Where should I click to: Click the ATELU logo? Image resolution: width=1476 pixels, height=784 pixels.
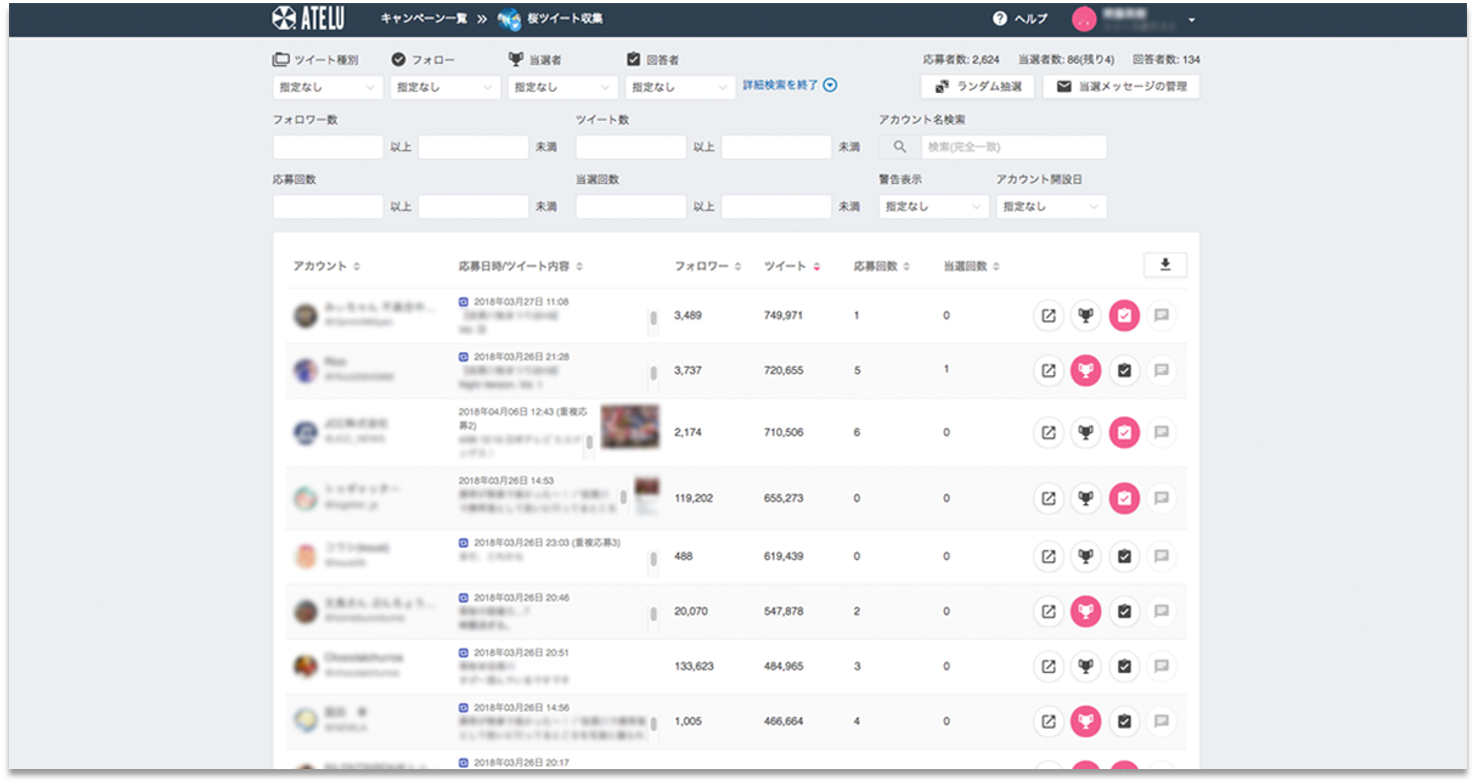(x=309, y=19)
